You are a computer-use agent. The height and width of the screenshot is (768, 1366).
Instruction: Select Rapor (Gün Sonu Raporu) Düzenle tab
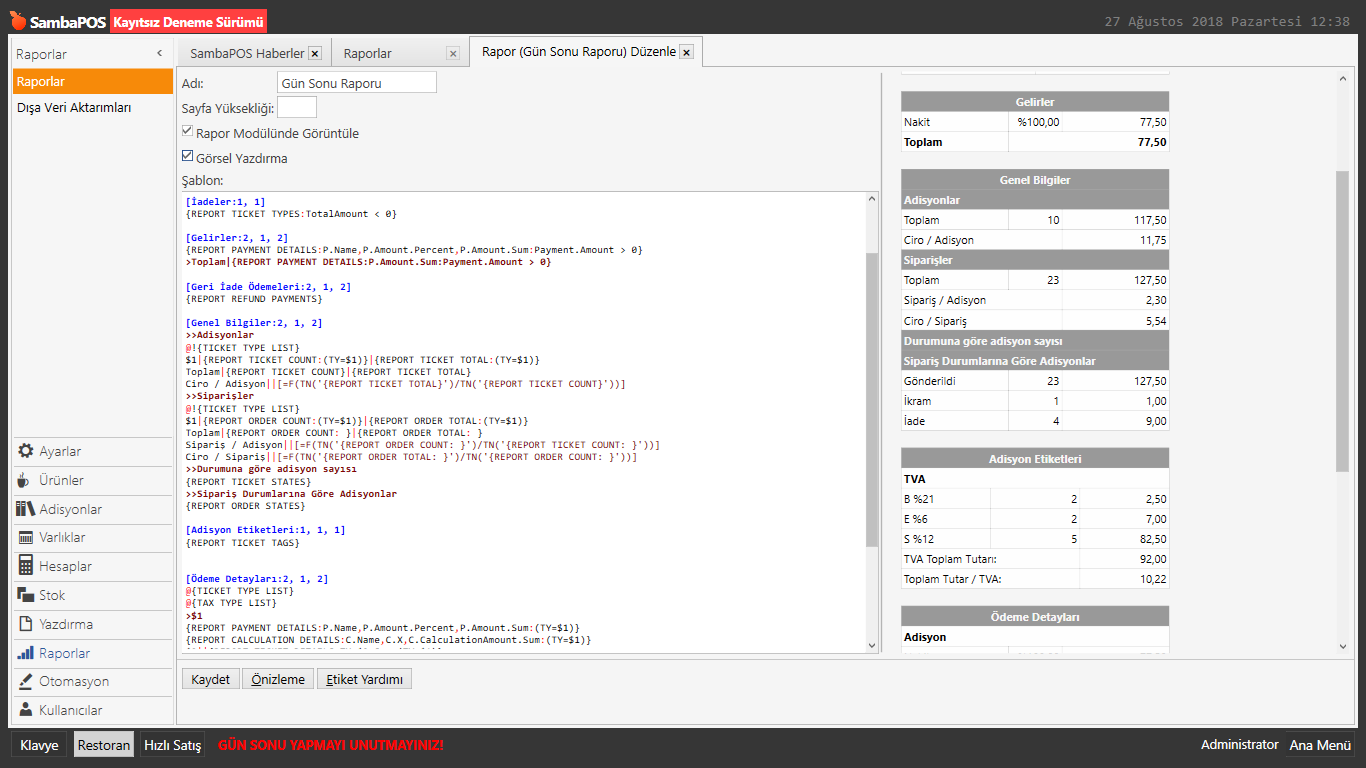[579, 52]
